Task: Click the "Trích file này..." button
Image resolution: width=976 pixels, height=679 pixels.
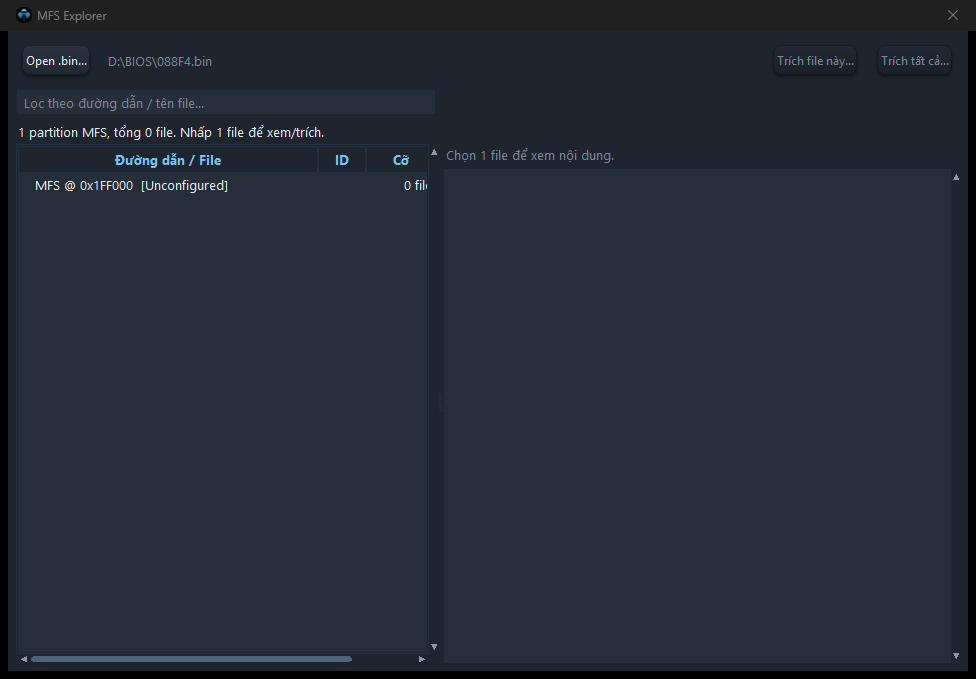Action: click(x=815, y=61)
